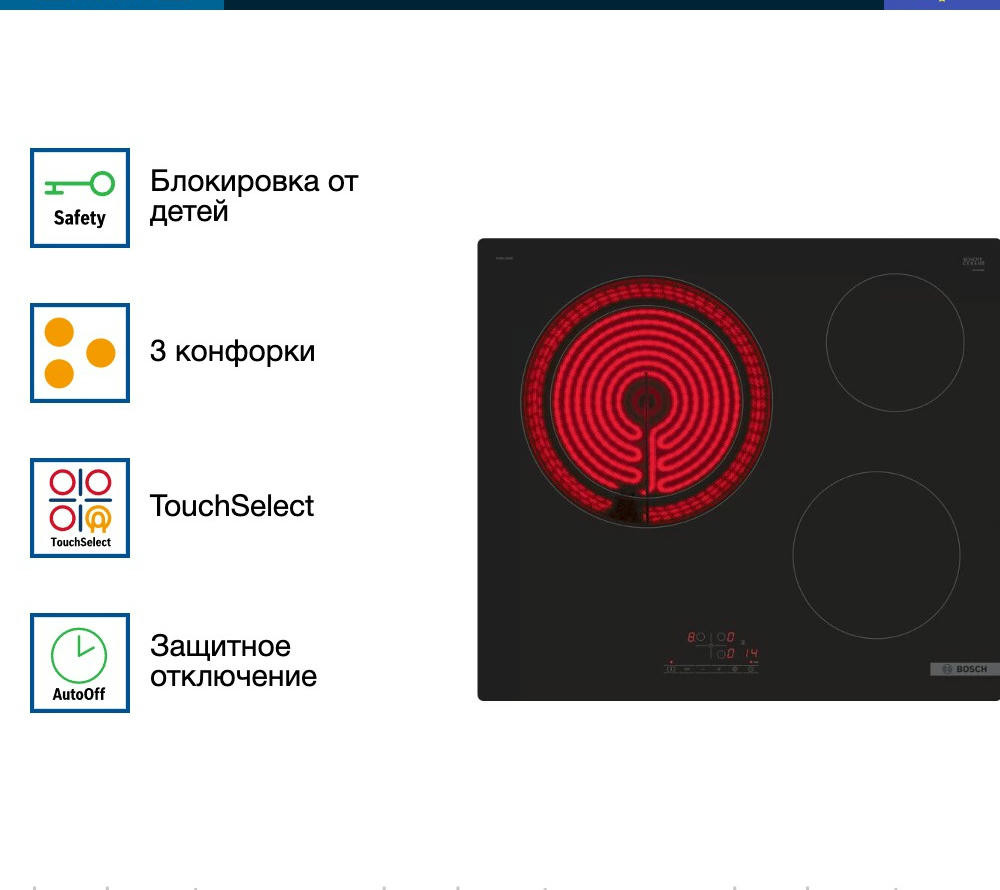
Task: Click the burner selector symbols on the control panel
Action: [x=711, y=645]
